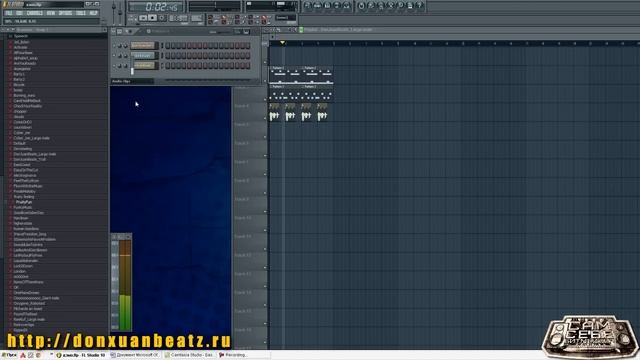Open the browser options menu arrow

pos(3,30)
